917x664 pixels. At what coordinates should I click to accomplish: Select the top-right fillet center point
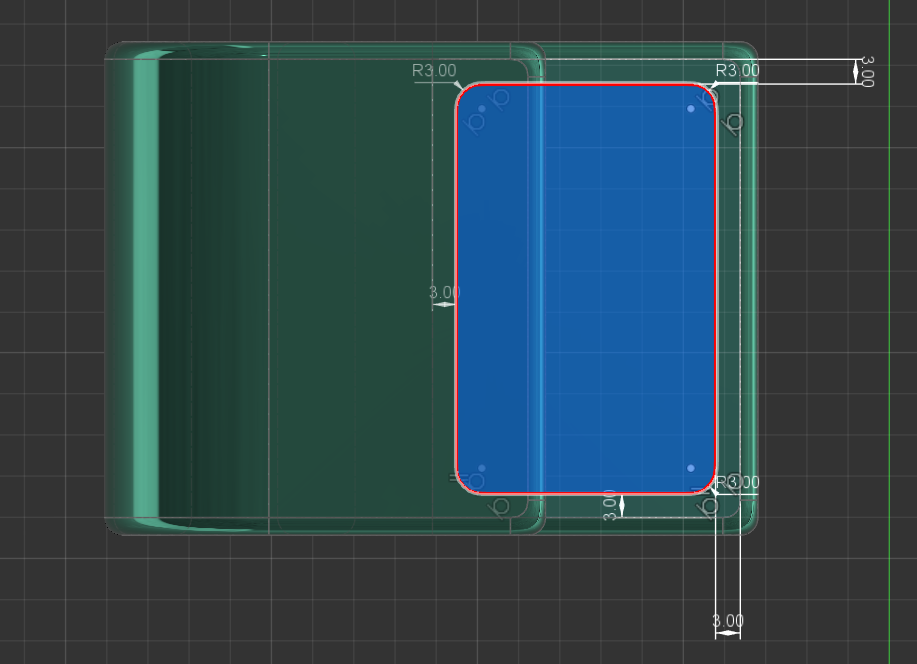pyautogui.click(x=691, y=108)
